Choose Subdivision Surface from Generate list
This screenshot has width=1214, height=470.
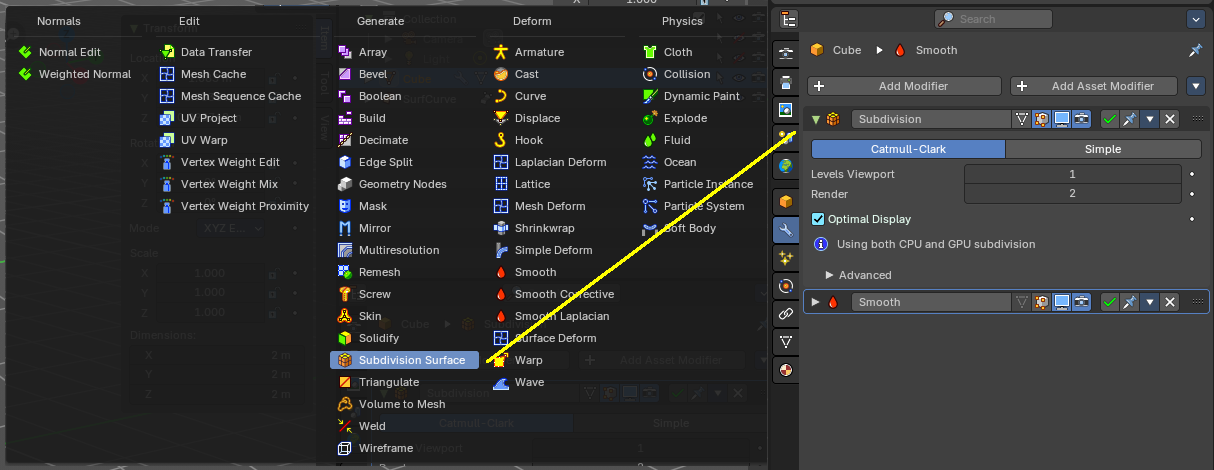pos(404,360)
